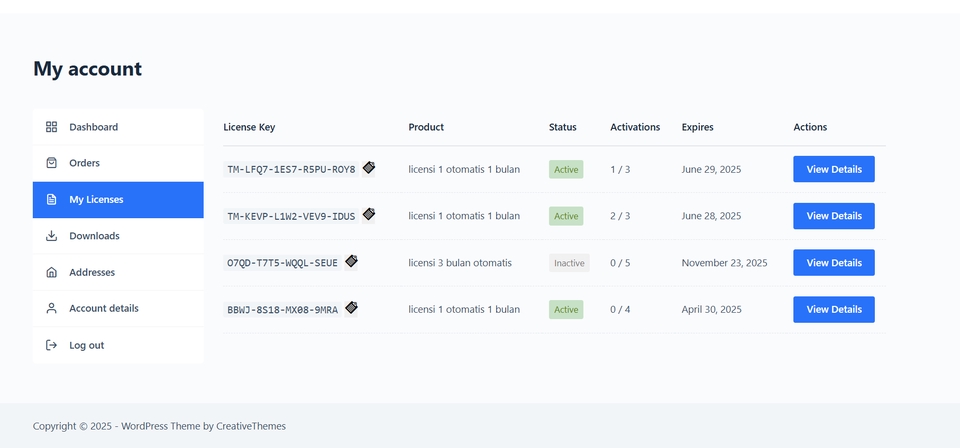Click the CreativeThemes copyright footer text

tap(159, 426)
